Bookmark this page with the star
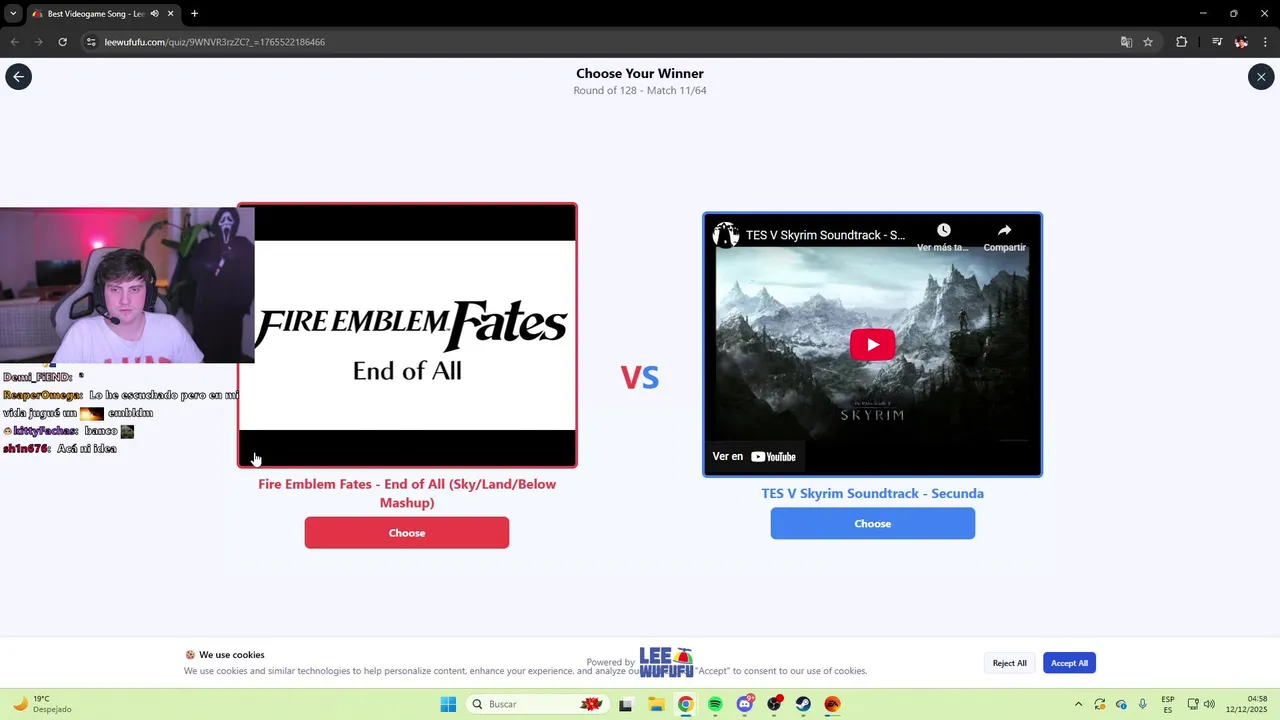1280x720 pixels. pyautogui.click(x=1148, y=42)
